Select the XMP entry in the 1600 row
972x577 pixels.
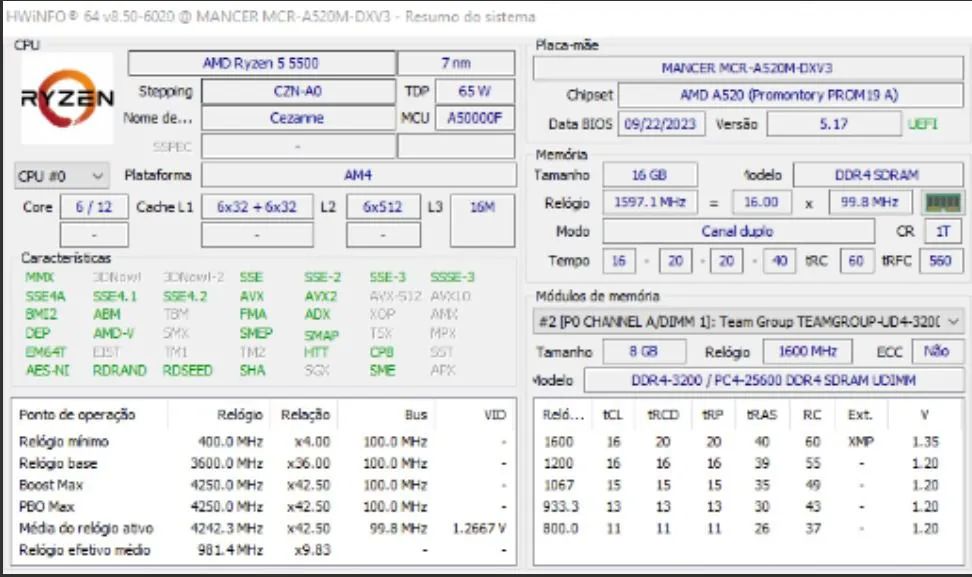pyautogui.click(x=861, y=442)
